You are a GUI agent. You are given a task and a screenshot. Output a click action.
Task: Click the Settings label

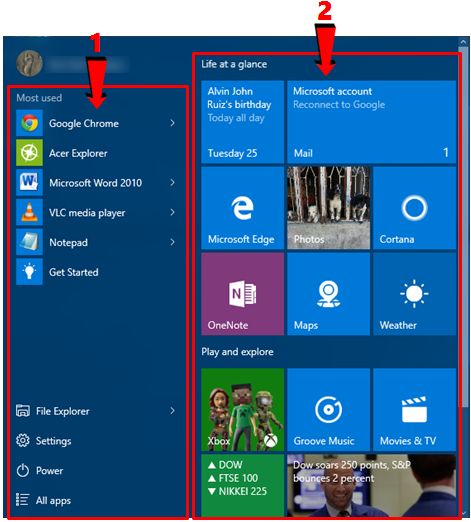(54, 441)
